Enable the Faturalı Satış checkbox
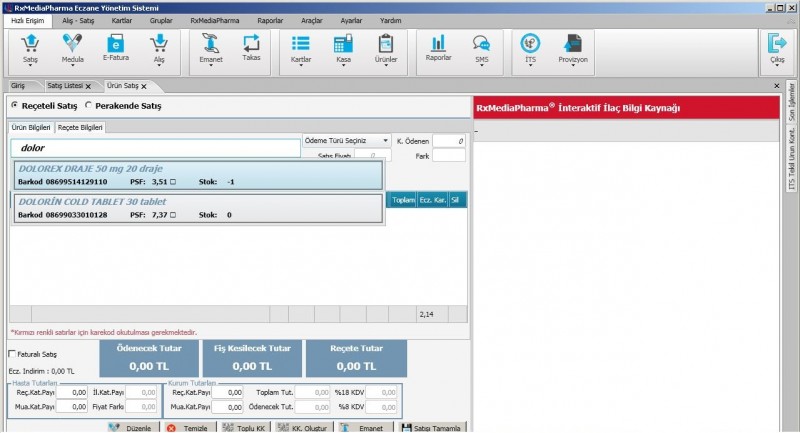 pyautogui.click(x=12, y=354)
